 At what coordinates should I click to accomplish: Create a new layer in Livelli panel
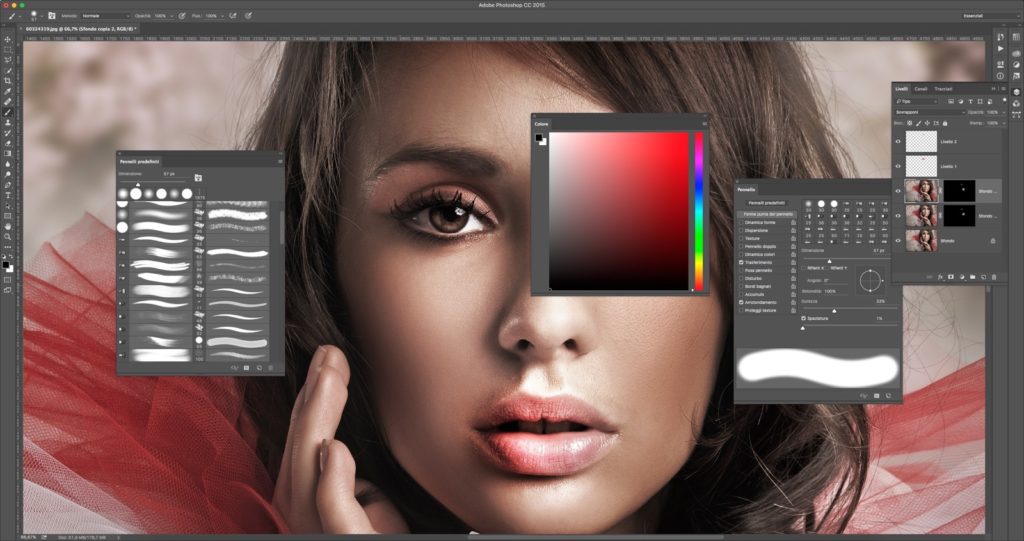point(984,277)
